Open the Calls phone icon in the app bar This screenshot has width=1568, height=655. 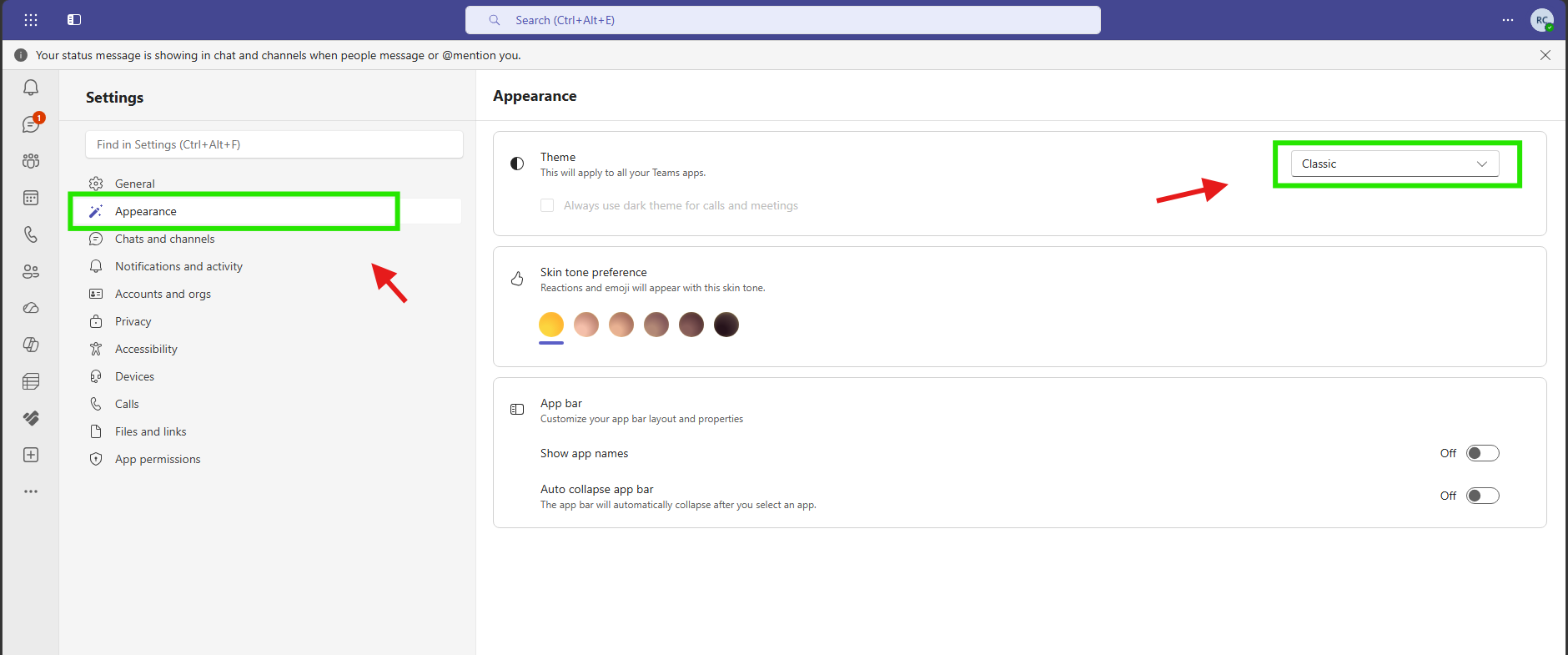pos(31,234)
